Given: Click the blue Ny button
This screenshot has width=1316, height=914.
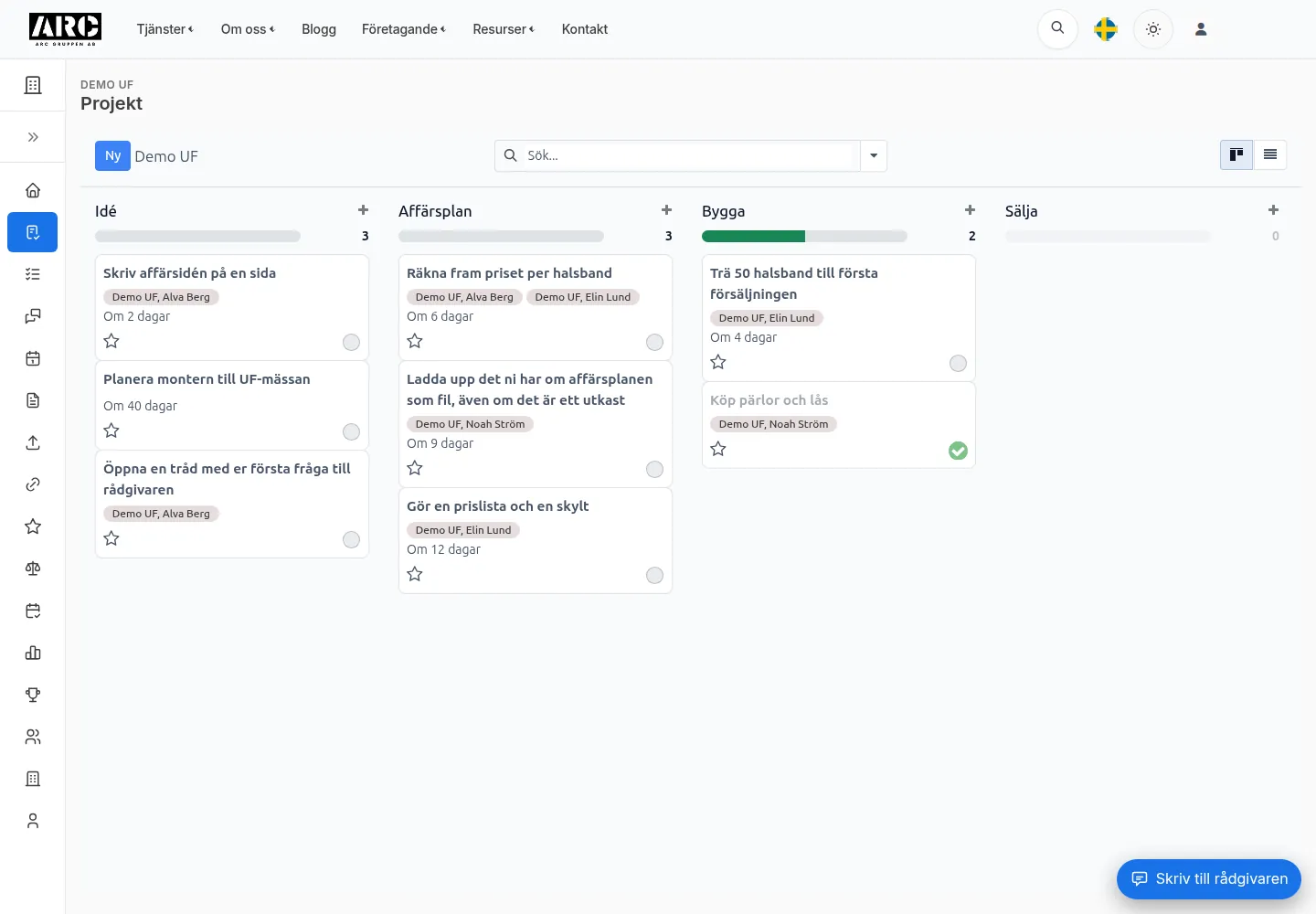Looking at the screenshot, I should tap(112, 155).
